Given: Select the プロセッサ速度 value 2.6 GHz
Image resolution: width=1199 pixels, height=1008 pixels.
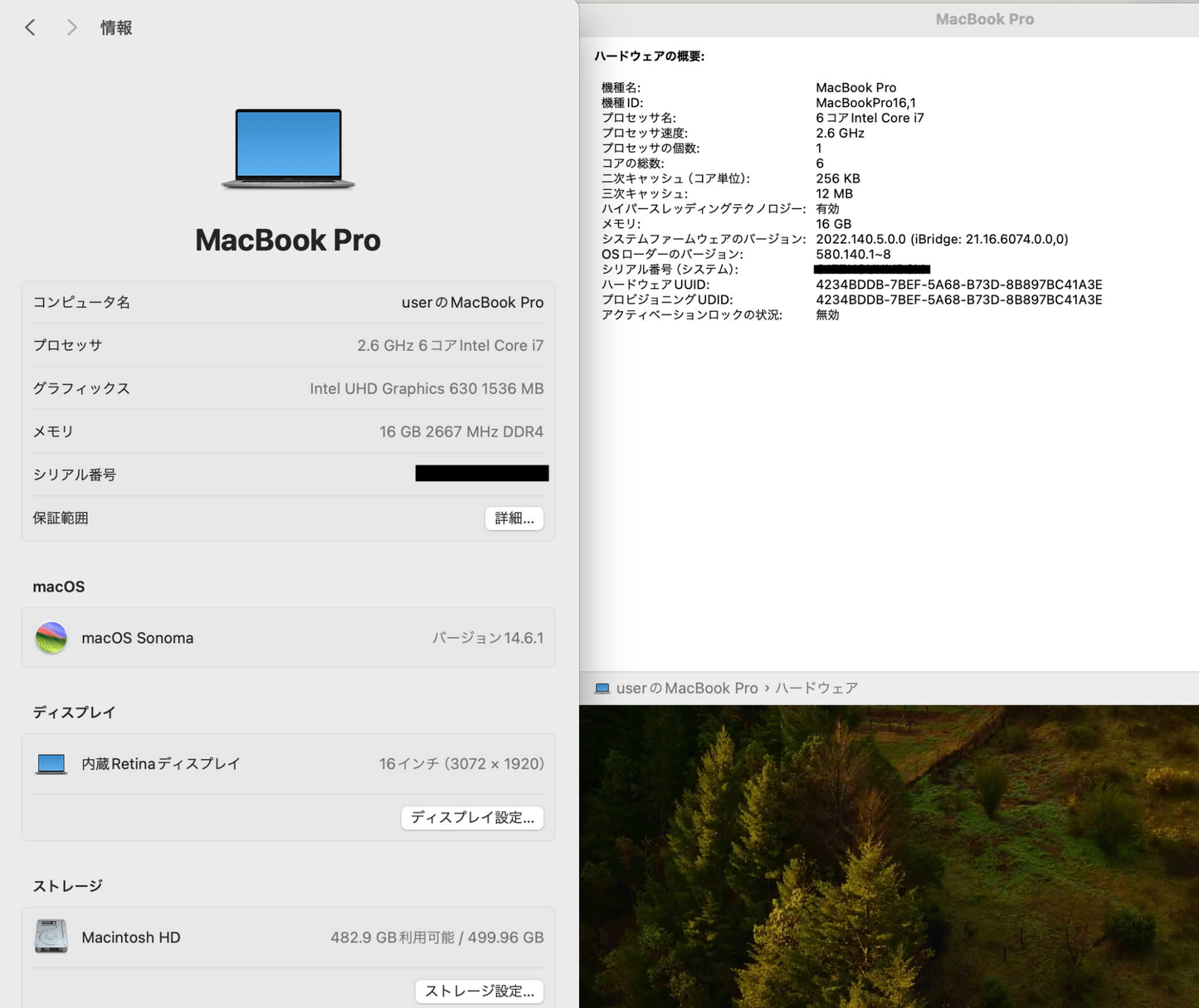Looking at the screenshot, I should click(x=840, y=133).
